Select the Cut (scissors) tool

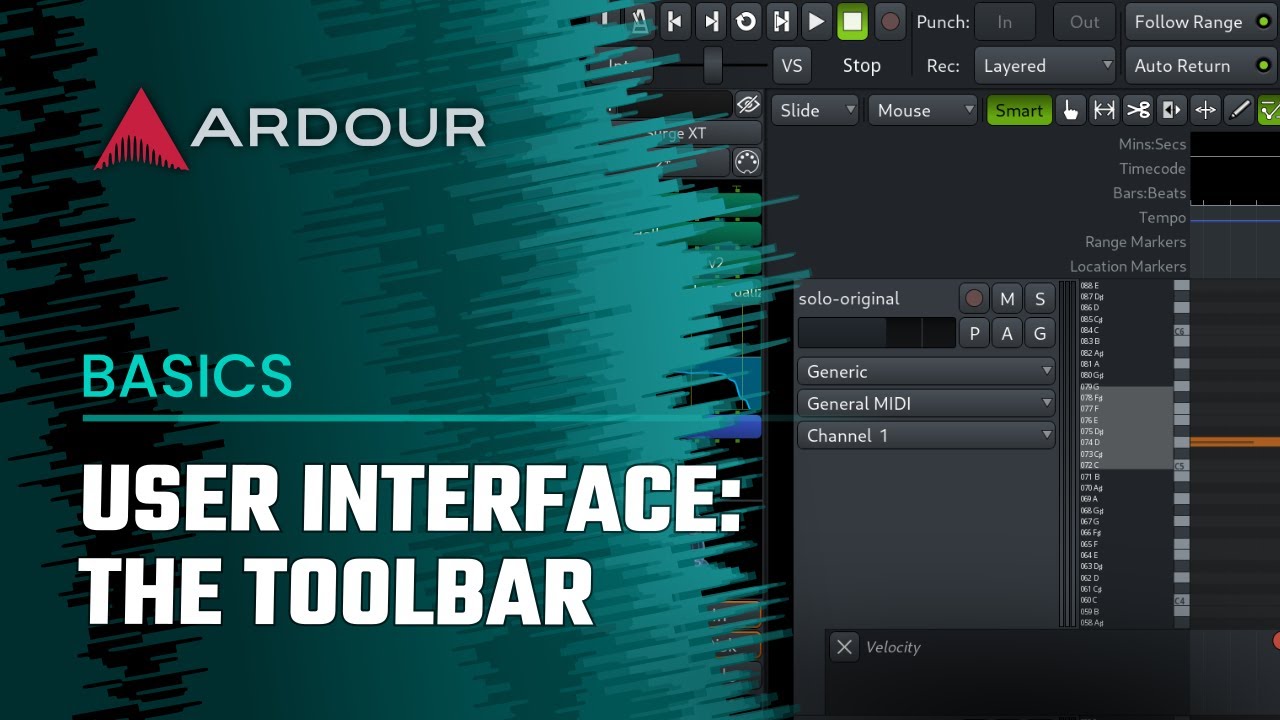point(1138,110)
